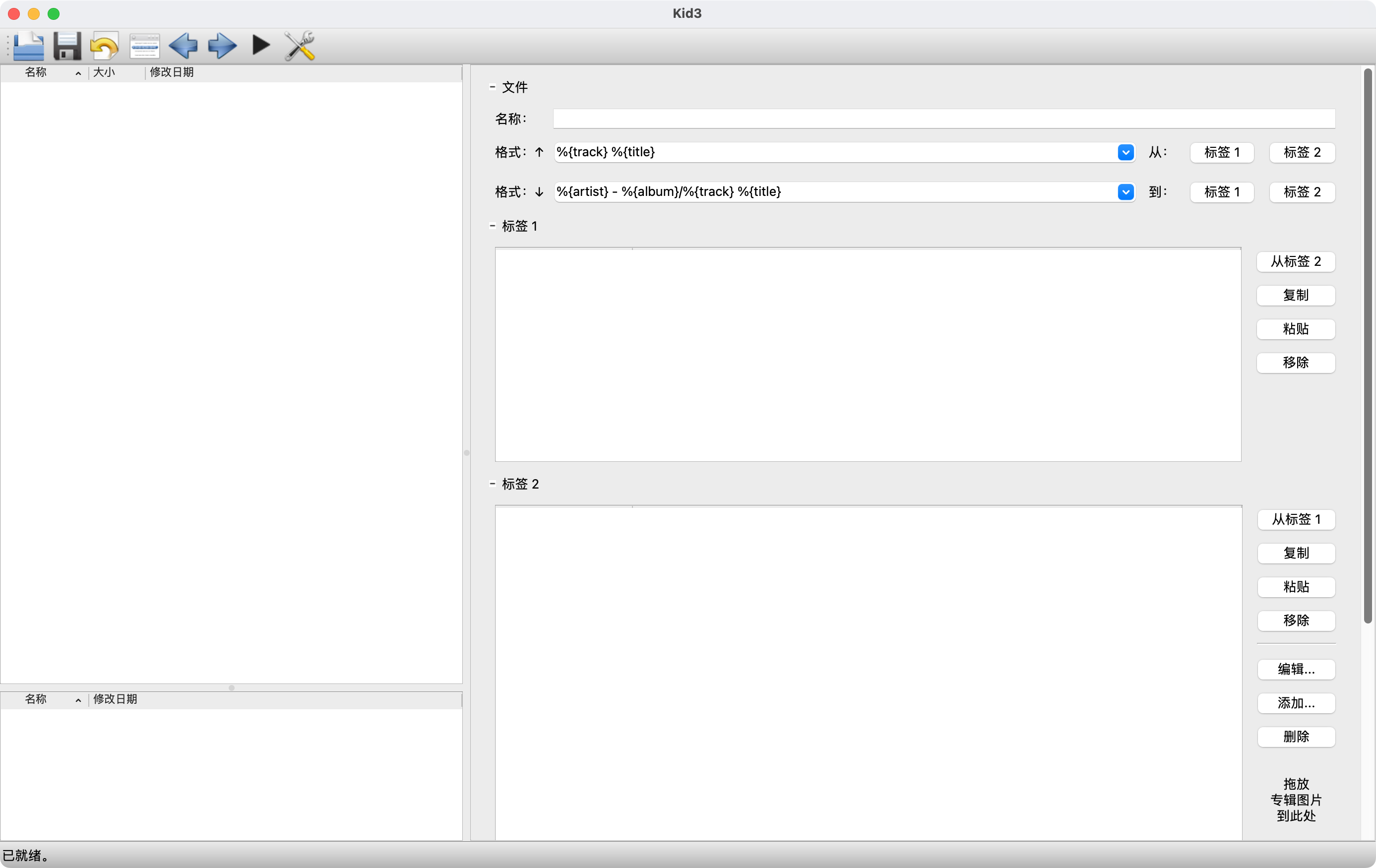This screenshot has width=1376, height=868.
Task: Collapse the 标签 2 section
Action: coord(492,484)
